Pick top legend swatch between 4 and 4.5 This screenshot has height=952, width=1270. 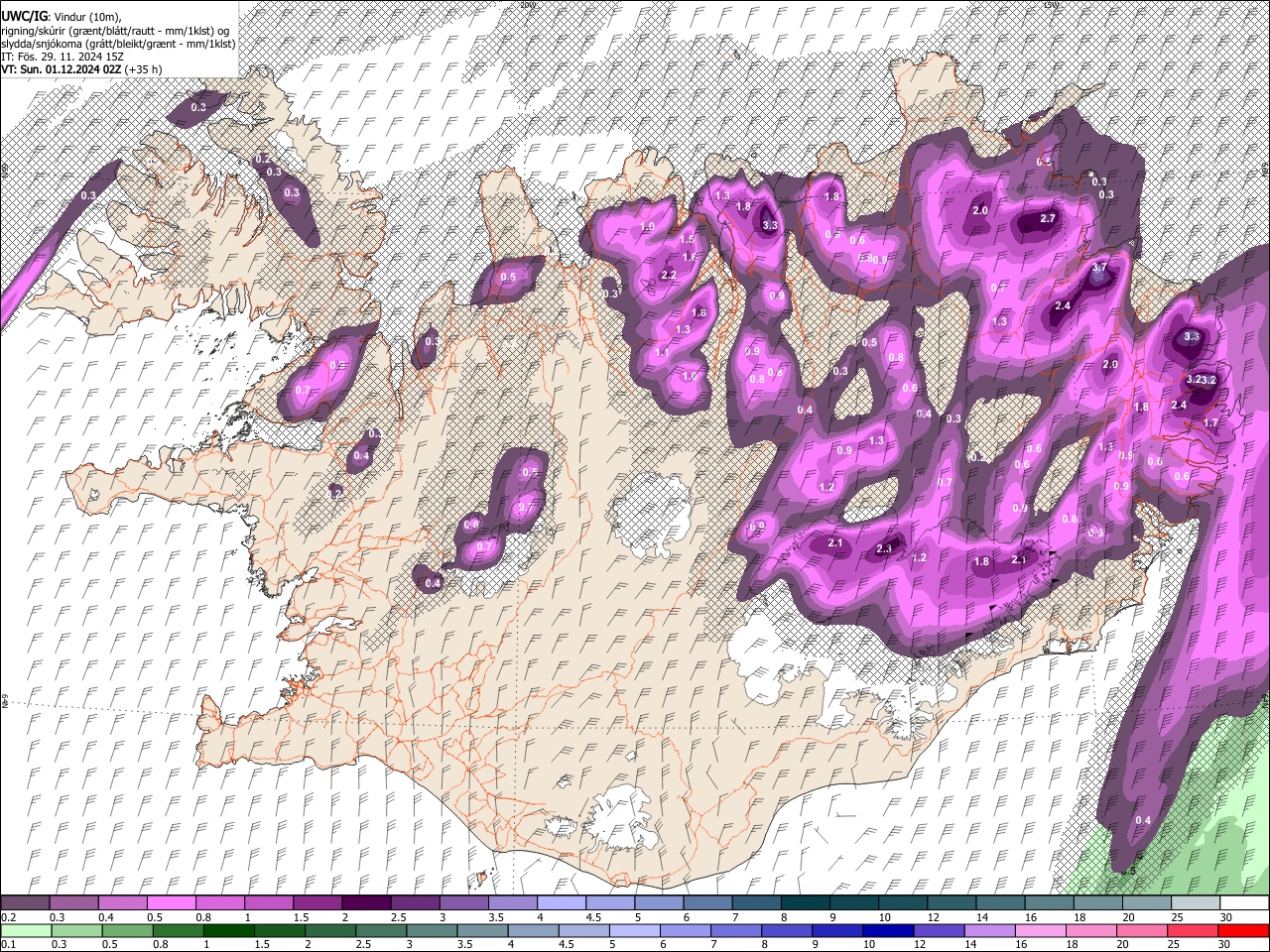click(x=562, y=903)
